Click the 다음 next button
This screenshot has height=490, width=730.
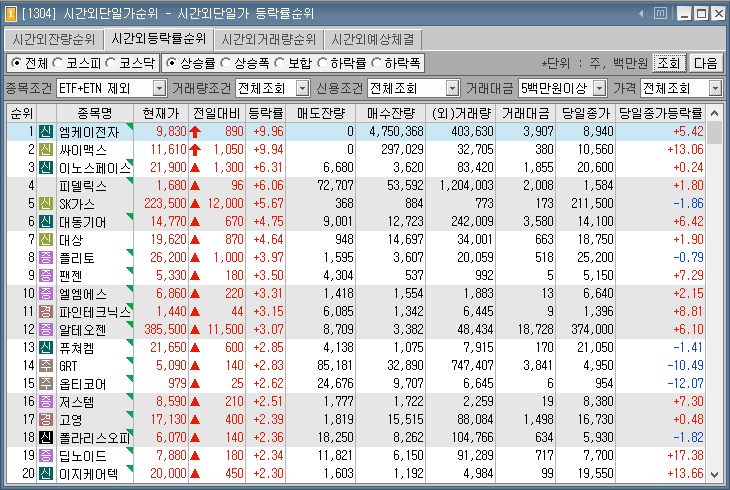click(x=706, y=63)
